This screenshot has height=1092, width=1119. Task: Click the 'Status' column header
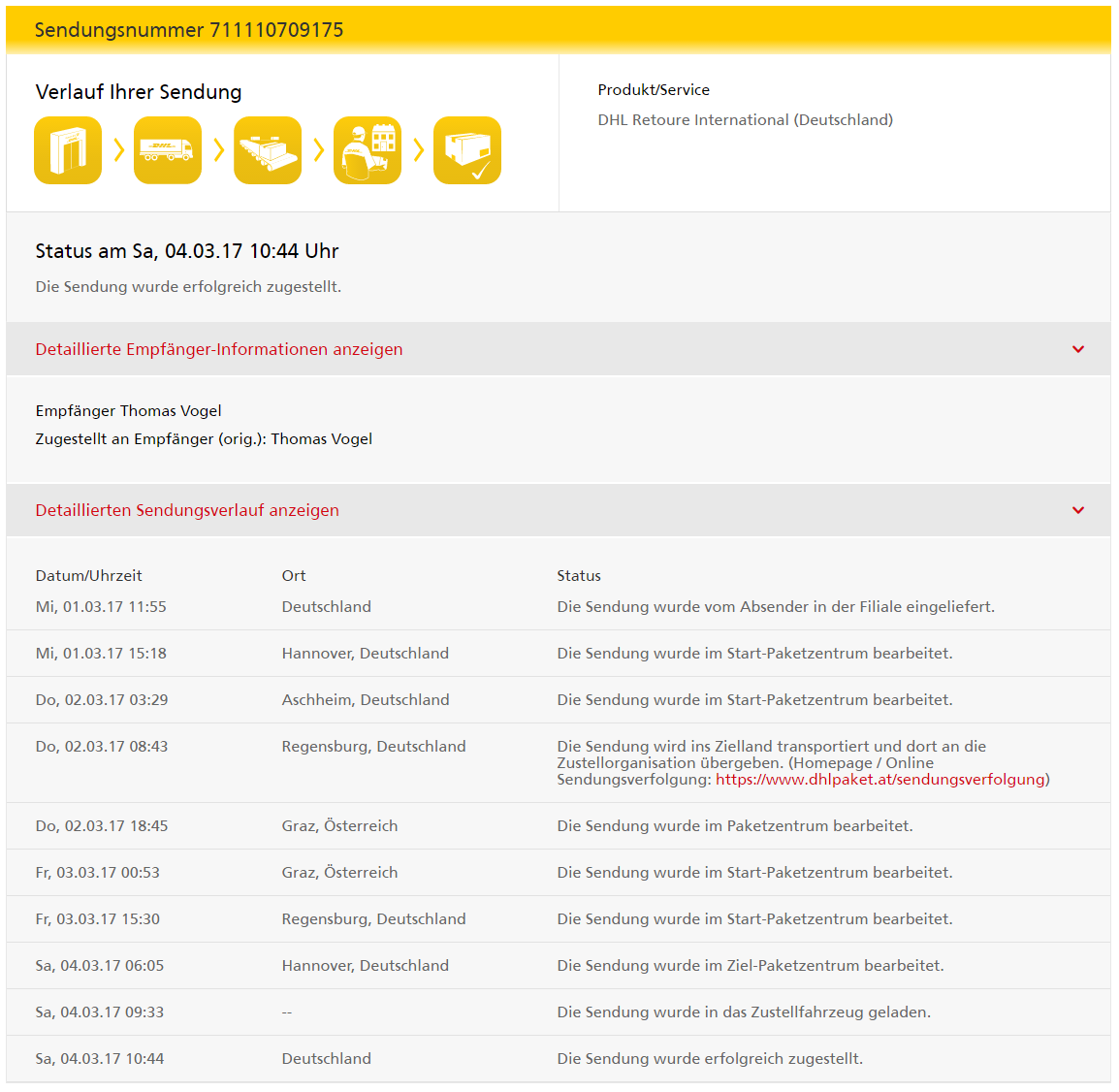coord(579,576)
